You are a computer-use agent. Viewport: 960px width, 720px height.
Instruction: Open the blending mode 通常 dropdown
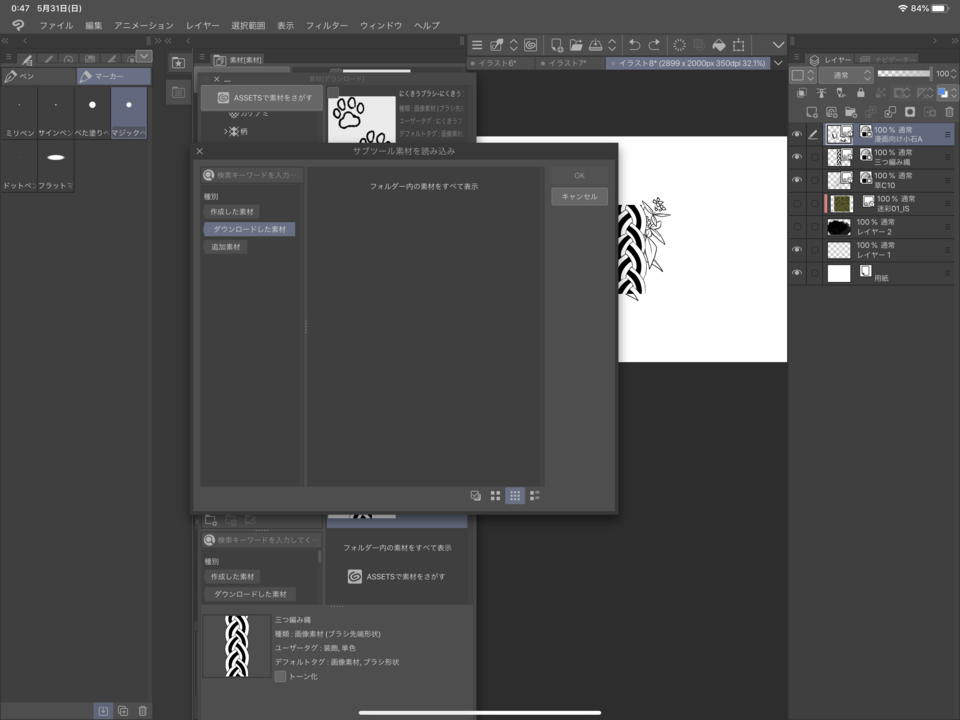coord(845,75)
